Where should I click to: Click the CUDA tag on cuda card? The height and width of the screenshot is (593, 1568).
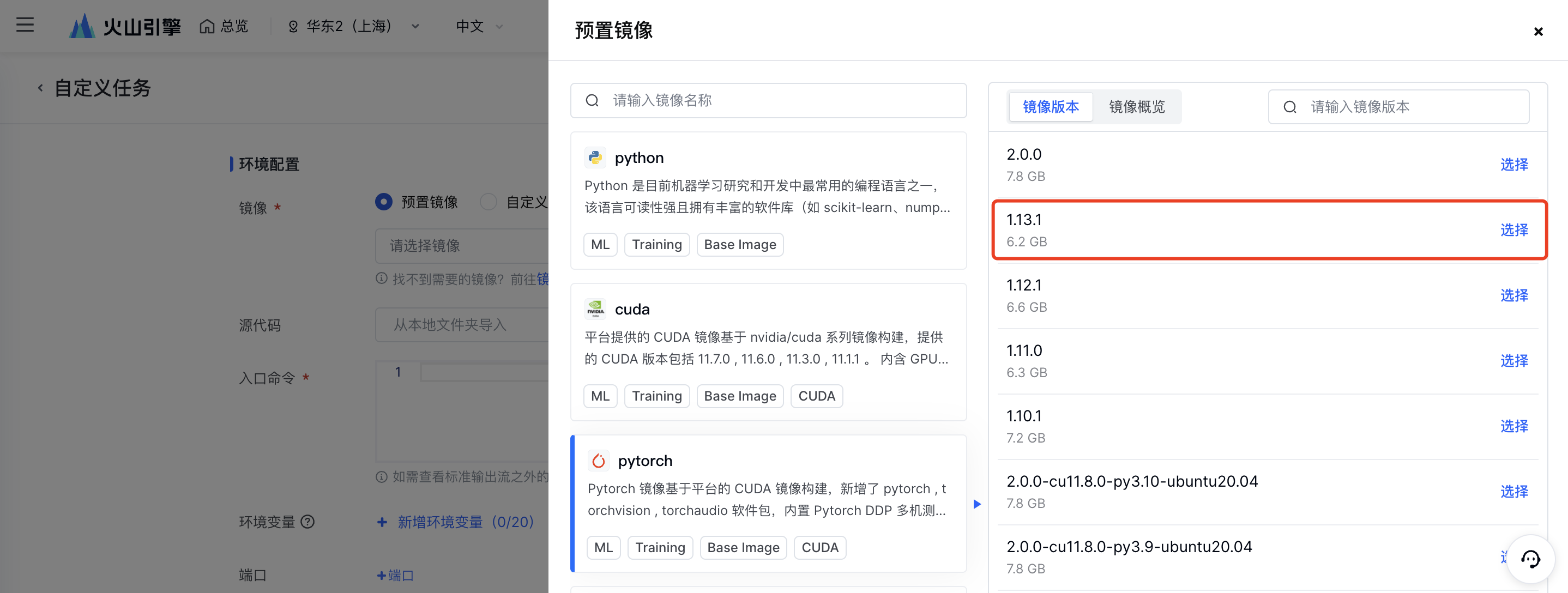[x=816, y=396]
